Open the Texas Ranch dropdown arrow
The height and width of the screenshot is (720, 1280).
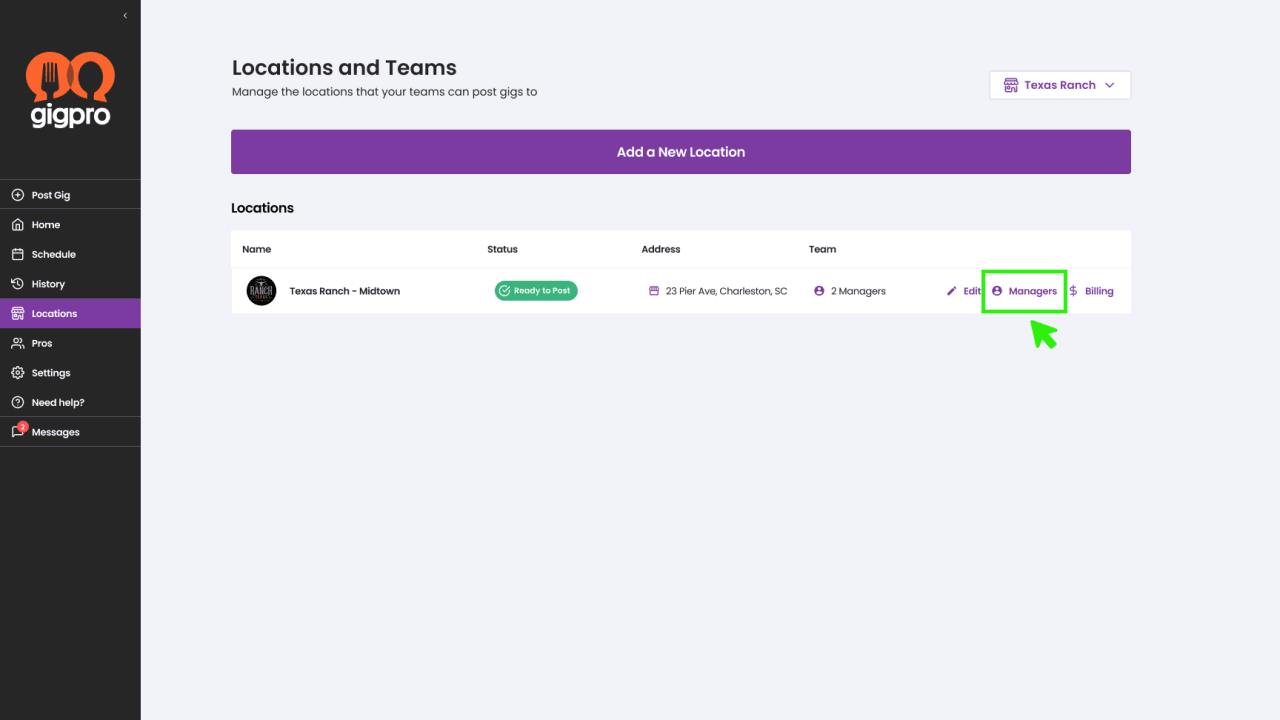1109,85
